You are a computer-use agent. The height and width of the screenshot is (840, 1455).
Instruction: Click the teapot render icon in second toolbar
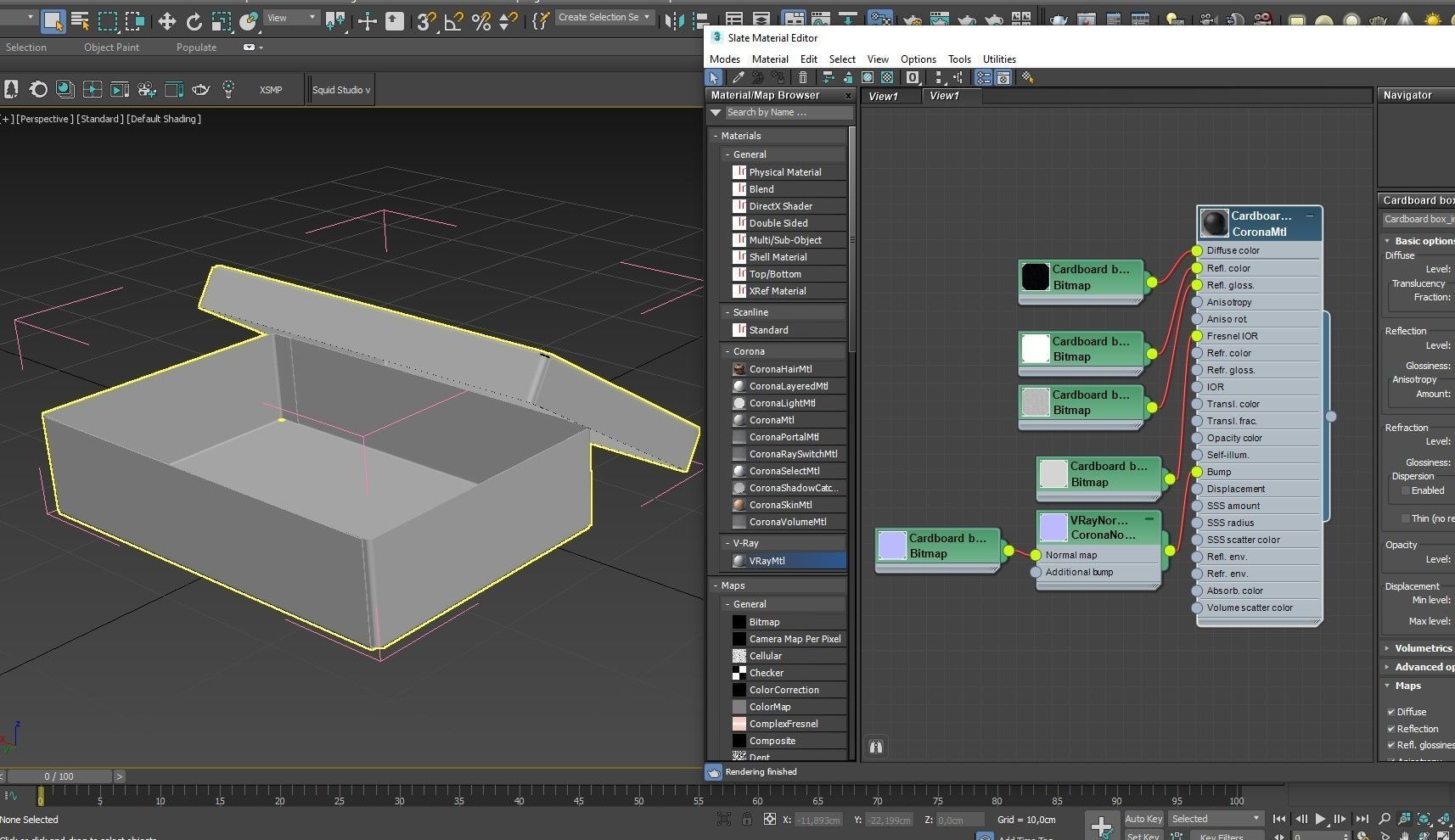point(201,89)
